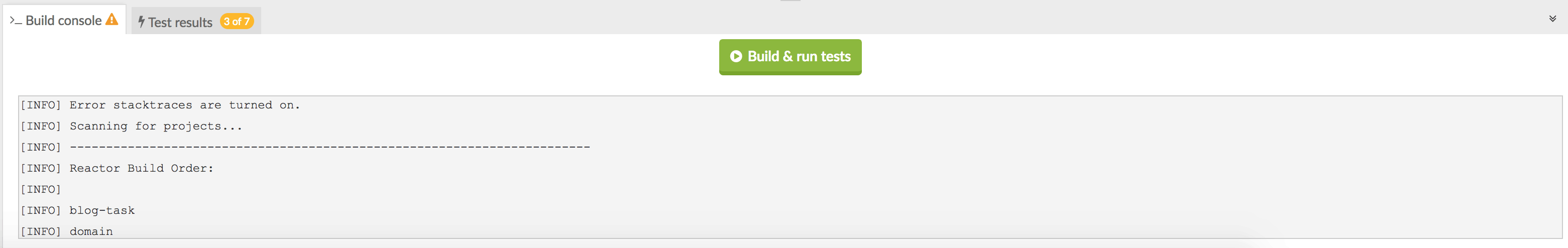This screenshot has height=248, width=1568.
Task: Click the 'Reactor Build Order:' text
Action: coord(141,168)
